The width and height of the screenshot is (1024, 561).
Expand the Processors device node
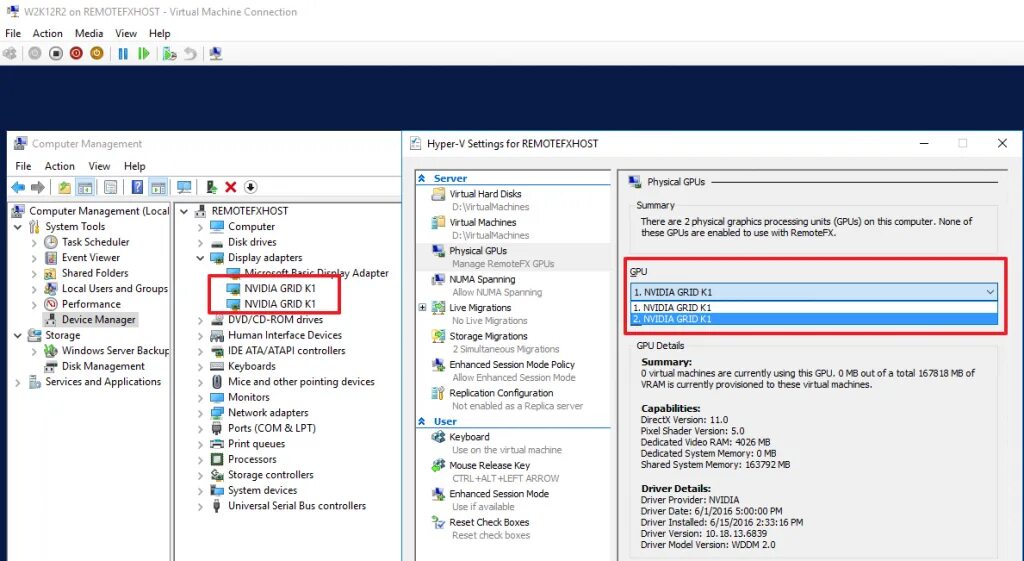click(200, 459)
